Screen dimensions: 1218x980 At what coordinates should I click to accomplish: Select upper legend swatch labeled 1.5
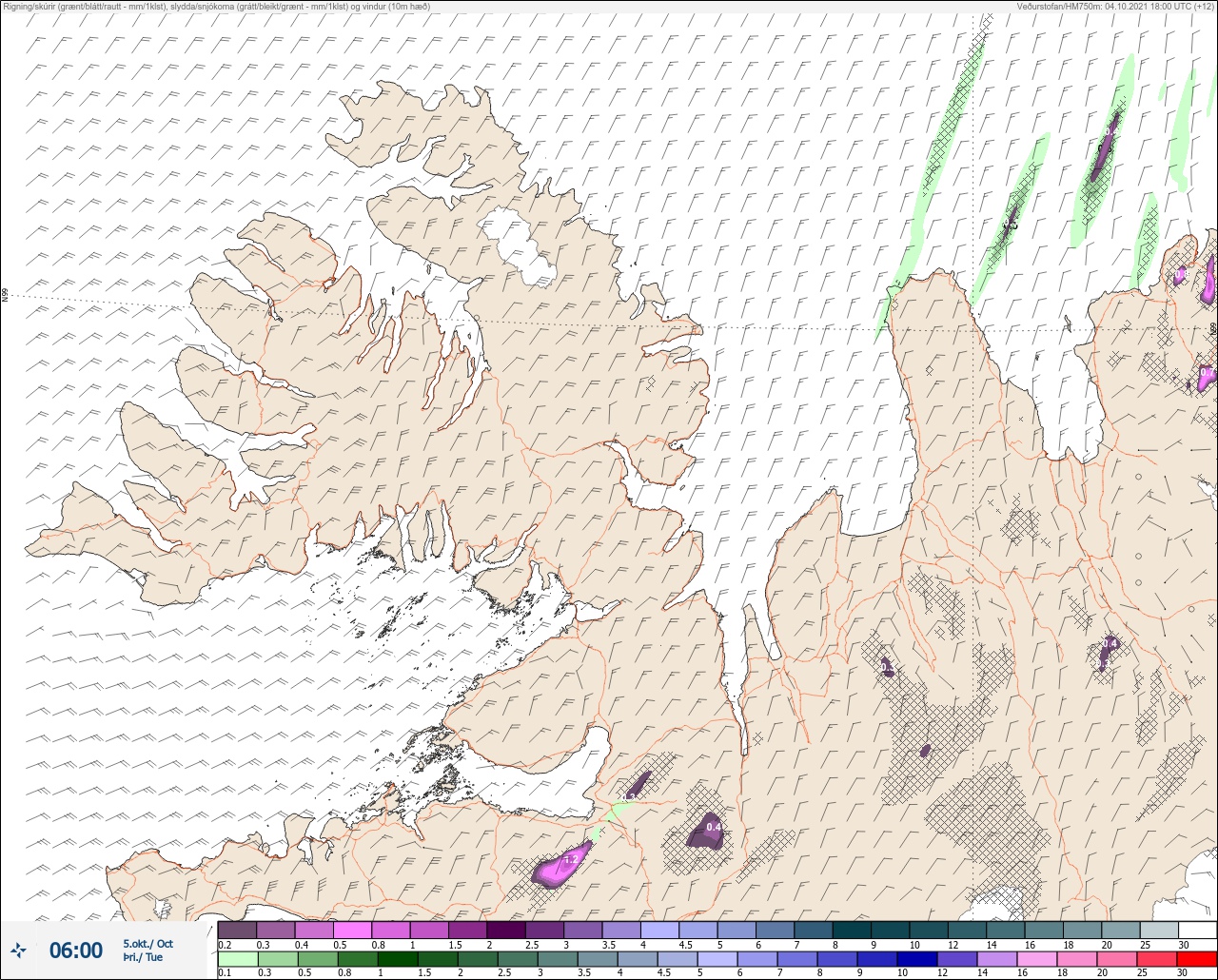pos(468,930)
